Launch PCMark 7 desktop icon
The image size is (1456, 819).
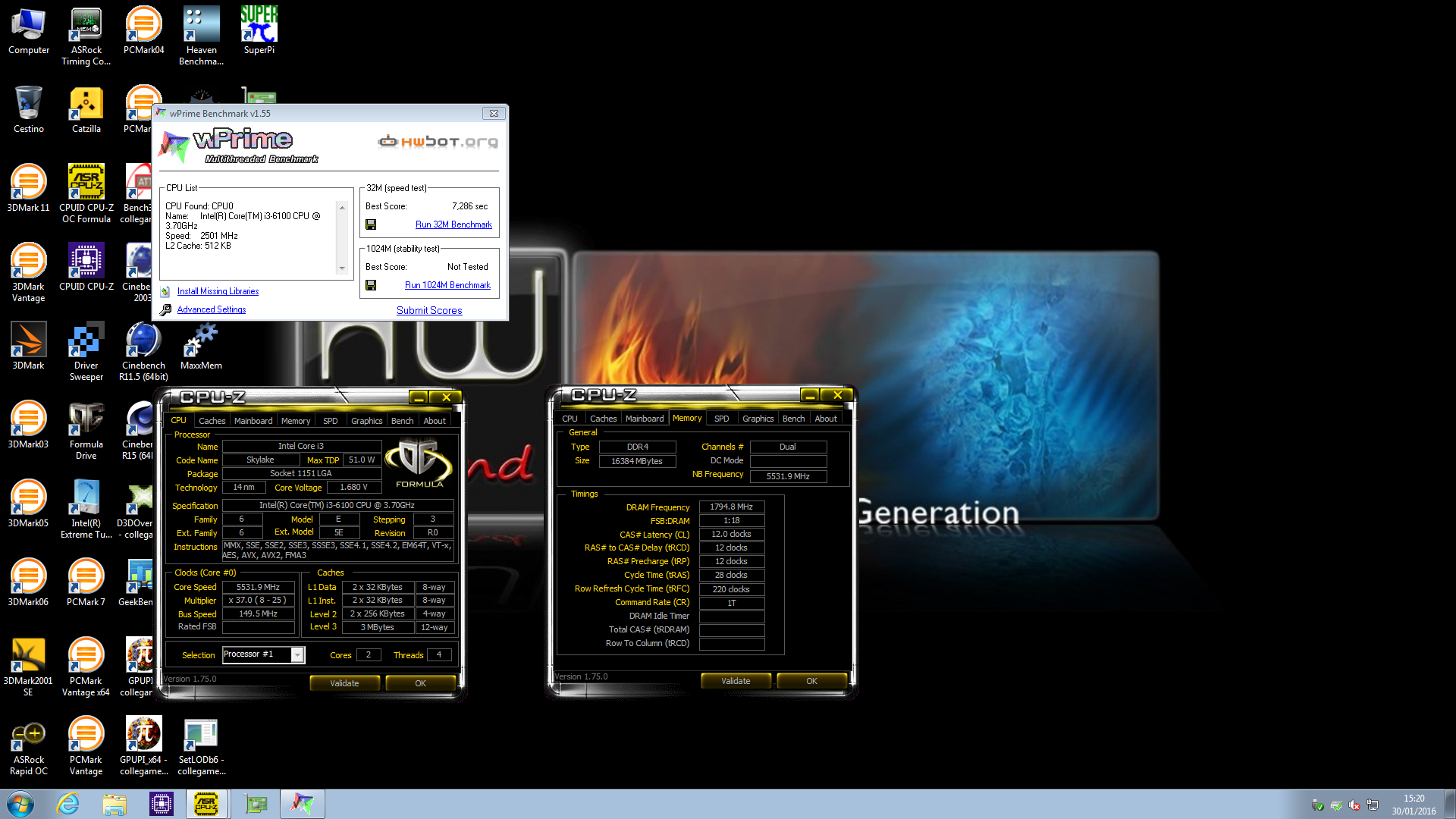tap(86, 583)
